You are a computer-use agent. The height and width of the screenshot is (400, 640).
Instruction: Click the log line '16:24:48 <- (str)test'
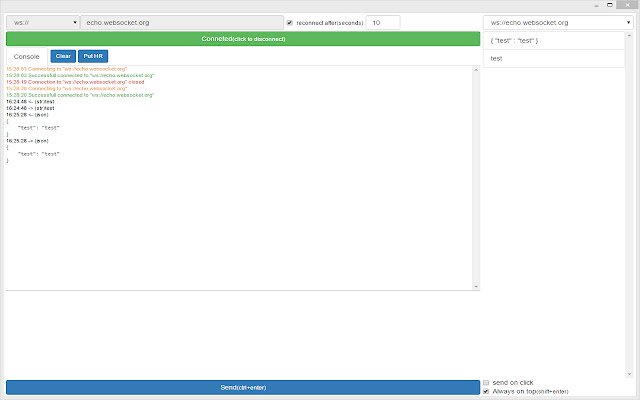[x=30, y=102]
